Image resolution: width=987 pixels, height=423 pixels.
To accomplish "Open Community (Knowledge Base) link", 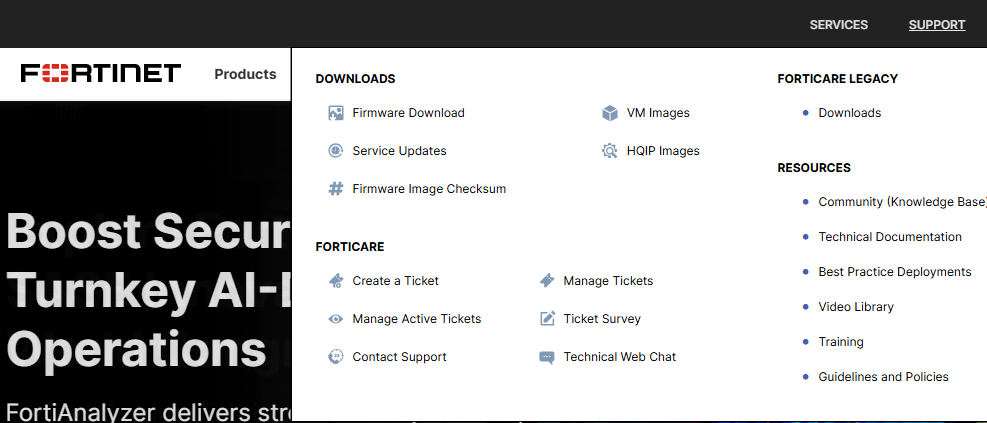I will click(x=902, y=202).
